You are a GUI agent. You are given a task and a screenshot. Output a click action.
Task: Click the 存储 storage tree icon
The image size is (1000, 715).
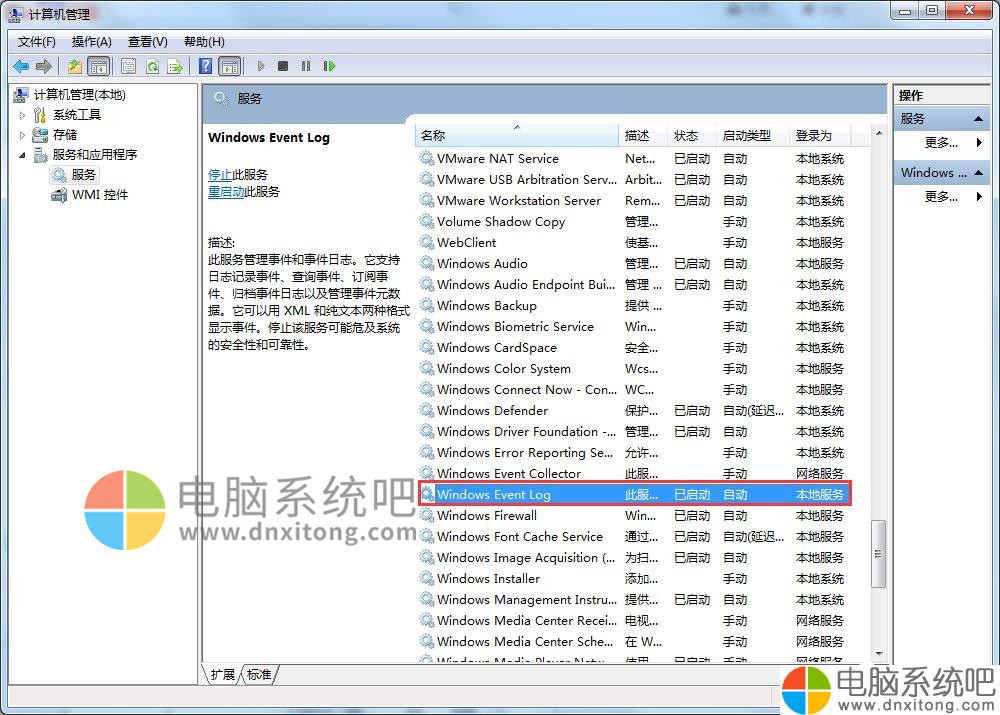click(40, 135)
